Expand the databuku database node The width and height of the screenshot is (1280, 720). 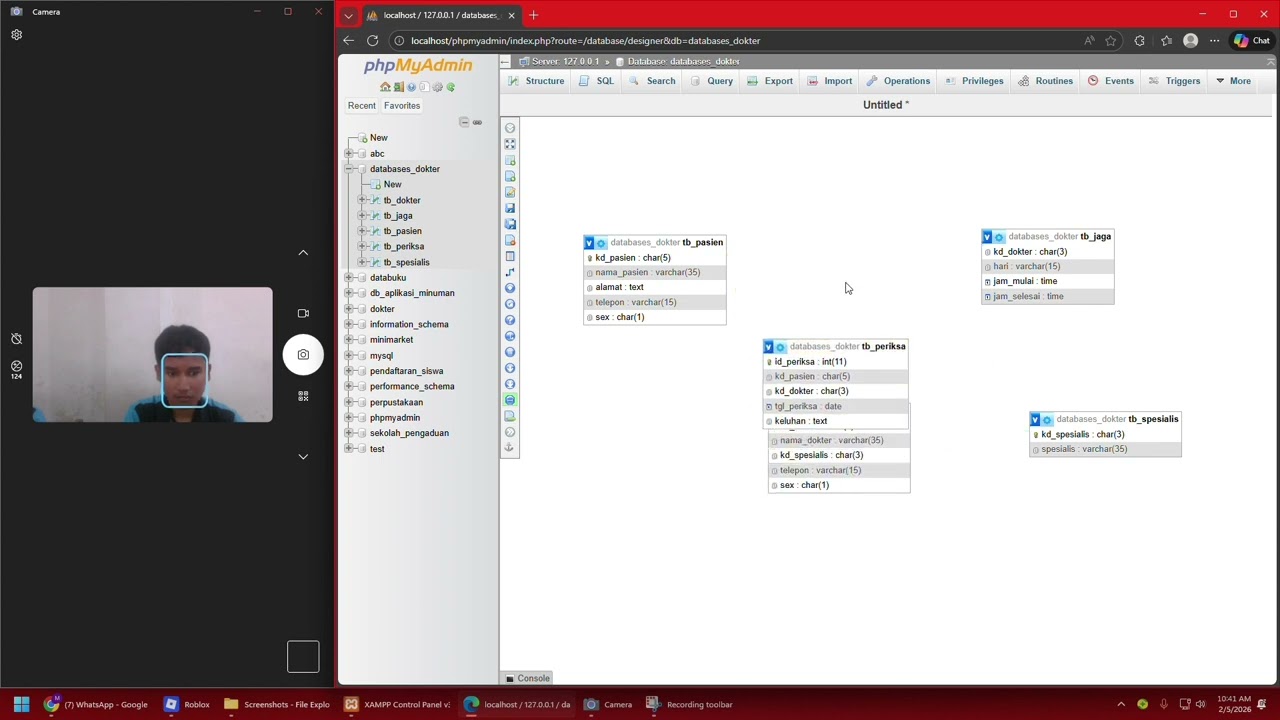point(349,278)
